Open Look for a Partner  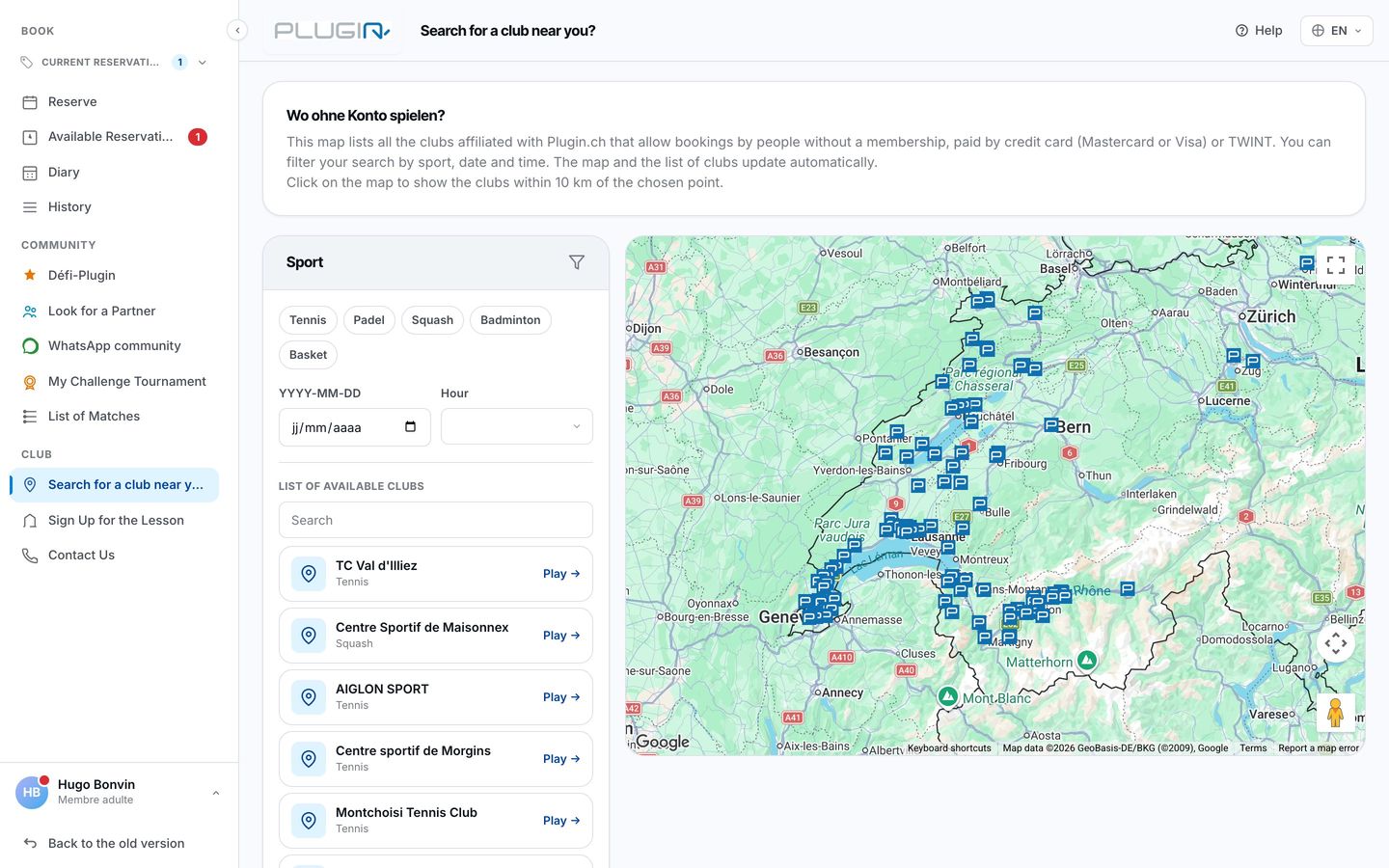[x=114, y=312]
